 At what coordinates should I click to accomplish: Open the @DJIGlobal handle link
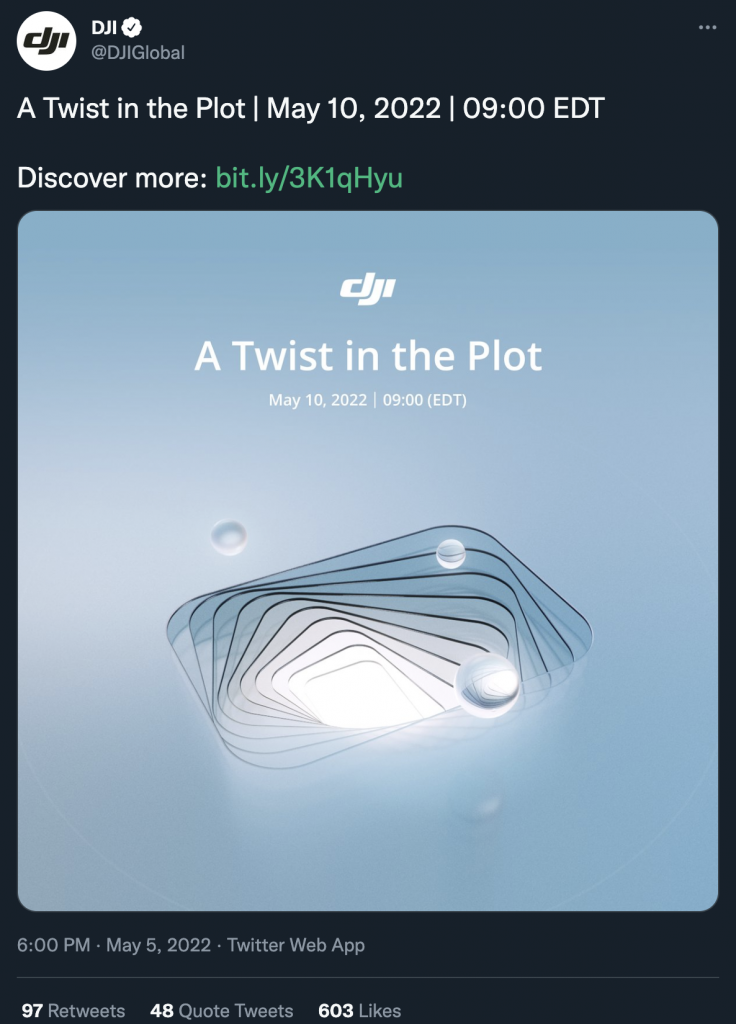point(138,52)
